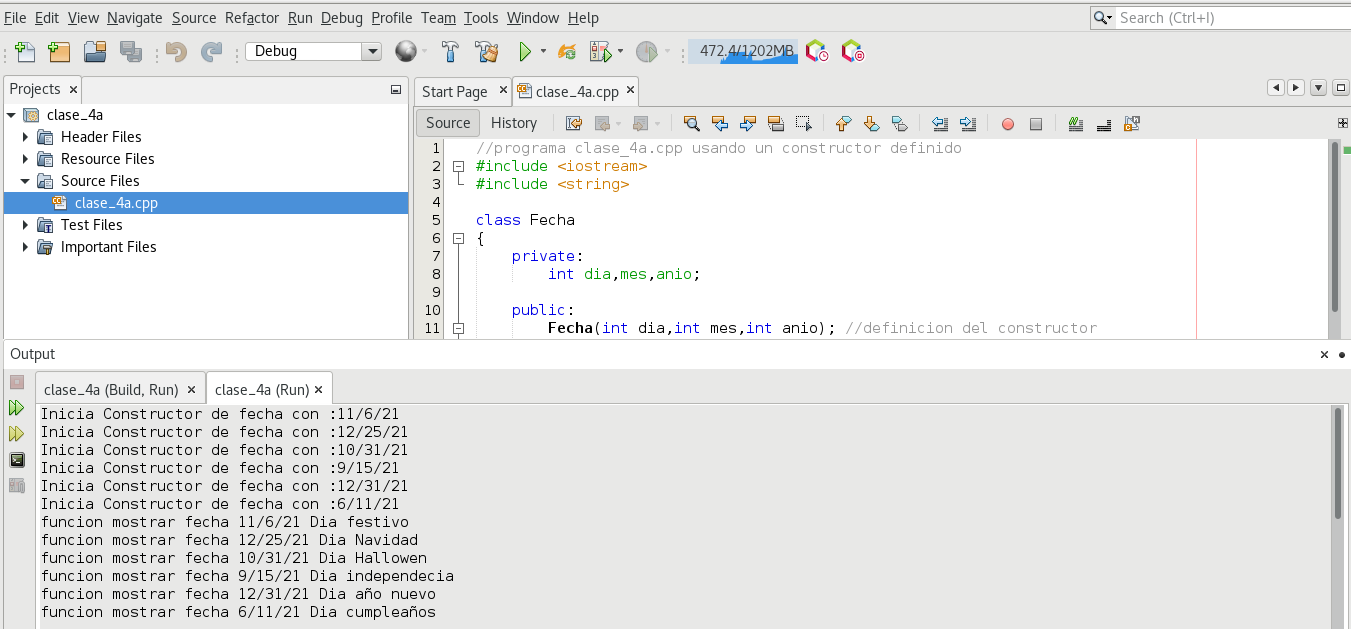Click the New File toolbar icon
1351x629 pixels.
coord(24,52)
